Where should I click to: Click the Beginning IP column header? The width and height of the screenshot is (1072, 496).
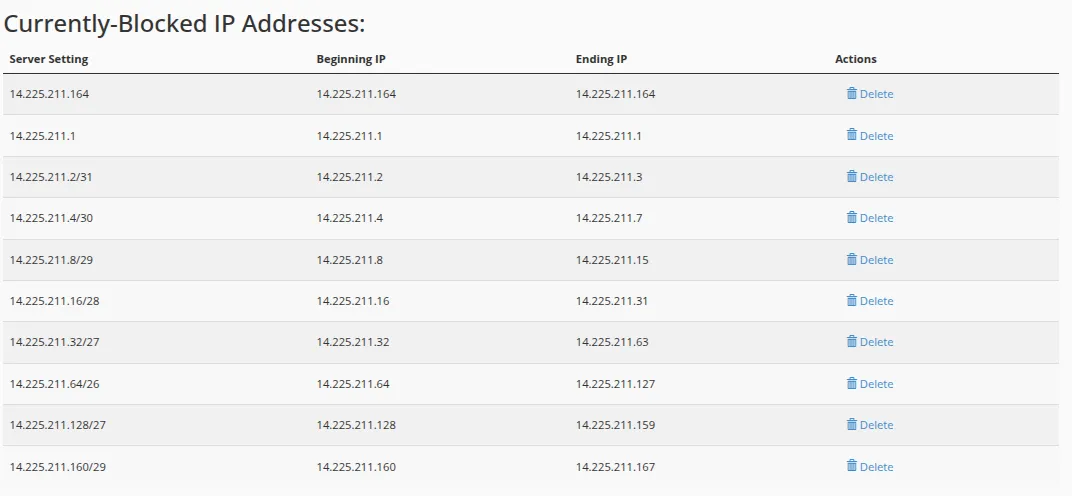351,59
